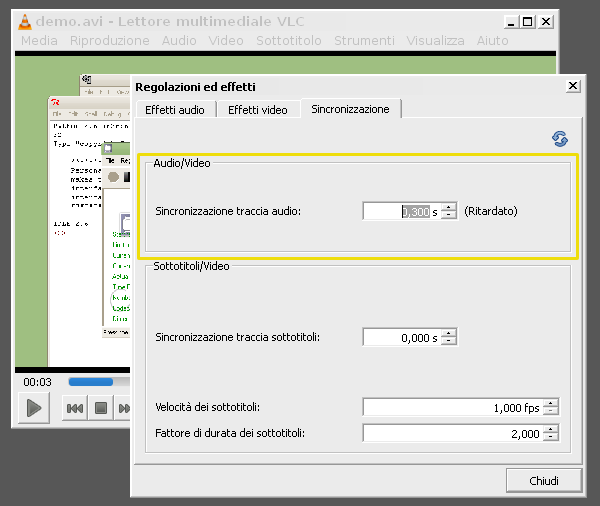Open the Media menu

click(39, 40)
